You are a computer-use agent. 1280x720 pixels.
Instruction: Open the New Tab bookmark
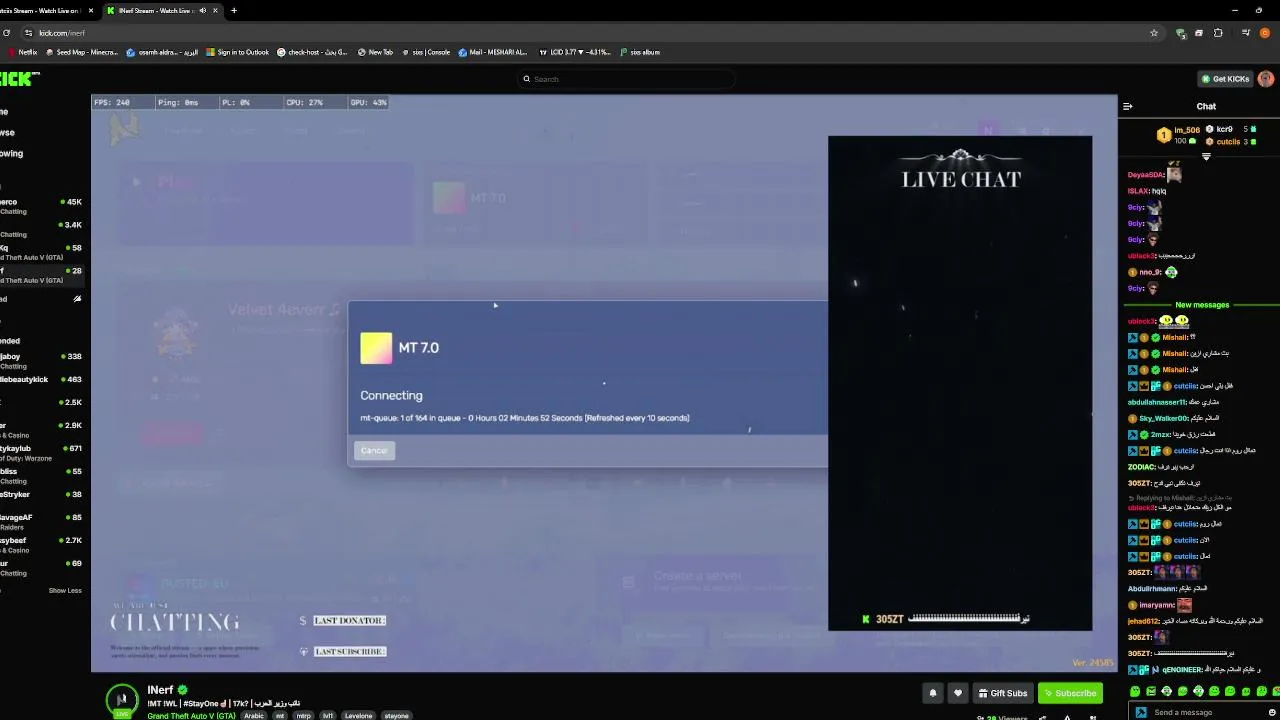tap(376, 52)
